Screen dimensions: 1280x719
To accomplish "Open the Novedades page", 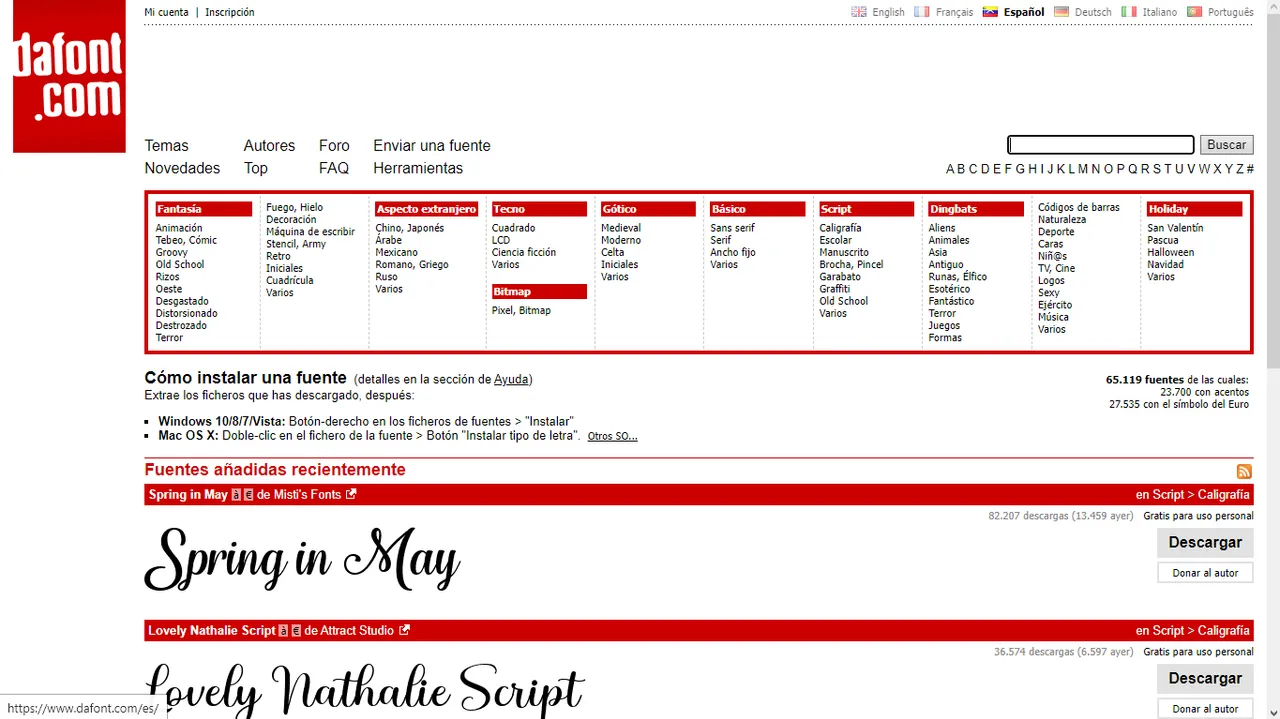I will coord(182,168).
